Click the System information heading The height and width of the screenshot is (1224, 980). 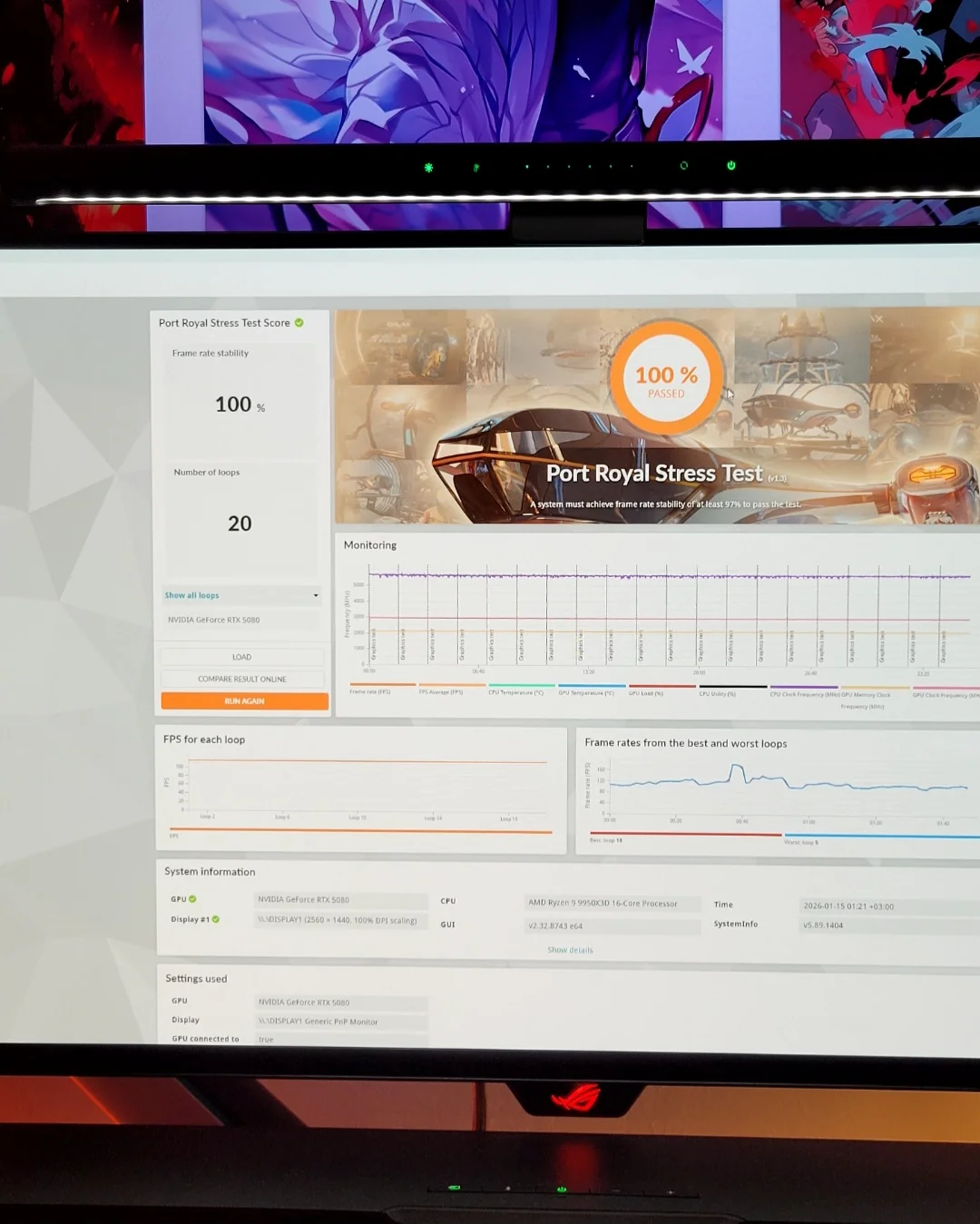(x=210, y=872)
